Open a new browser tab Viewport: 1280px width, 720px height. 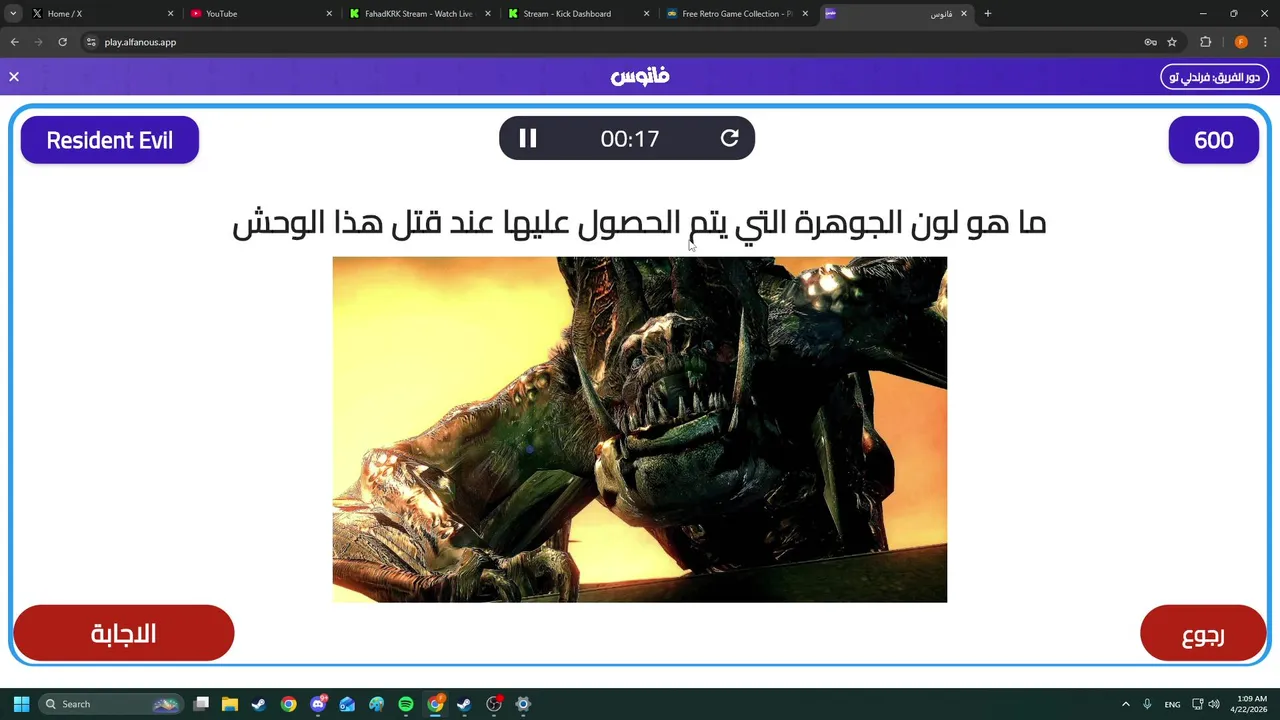(988, 14)
